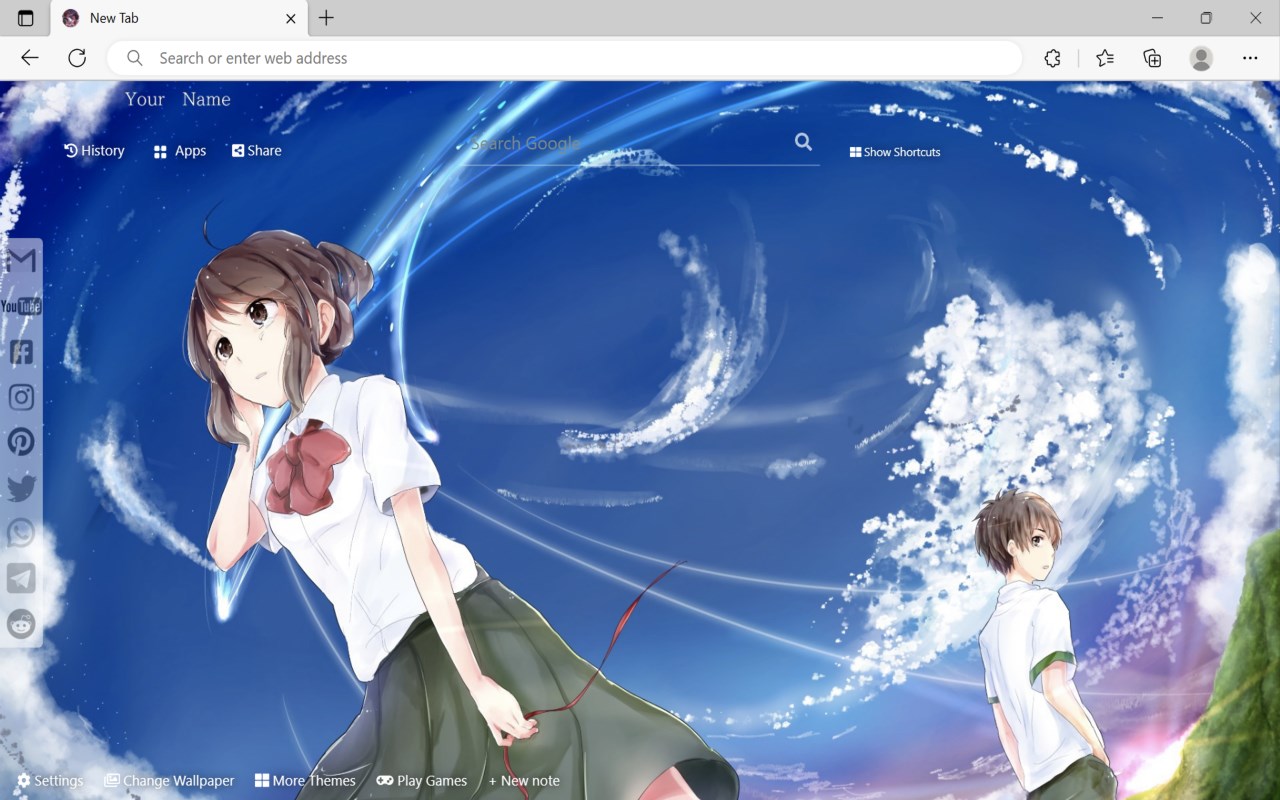Click the Share link
The height and width of the screenshot is (800, 1280).
coord(257,151)
